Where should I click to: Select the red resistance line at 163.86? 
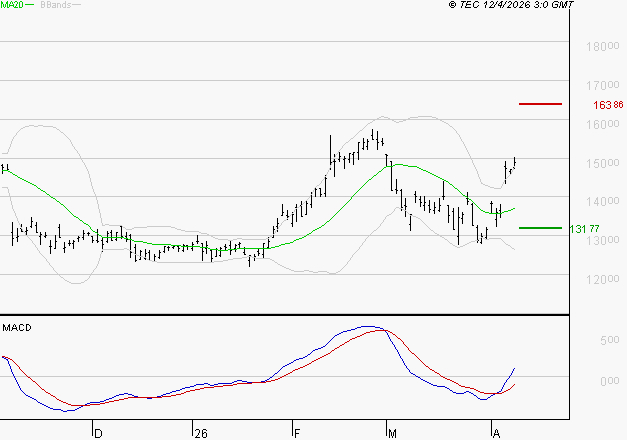(540, 104)
